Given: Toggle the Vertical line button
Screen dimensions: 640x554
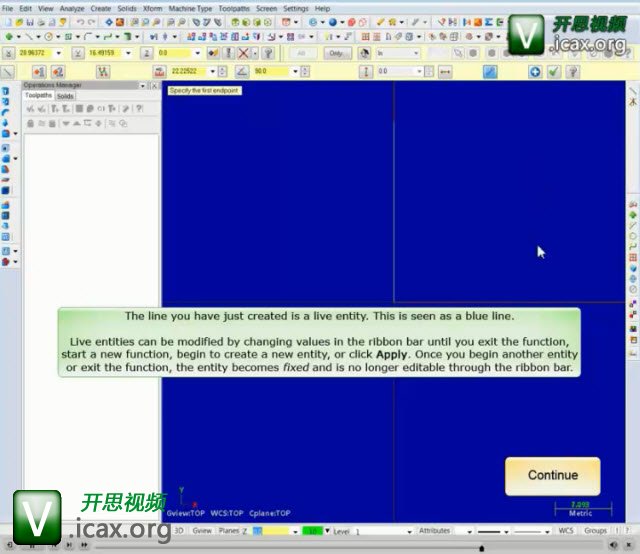Looking at the screenshot, I should 366,72.
